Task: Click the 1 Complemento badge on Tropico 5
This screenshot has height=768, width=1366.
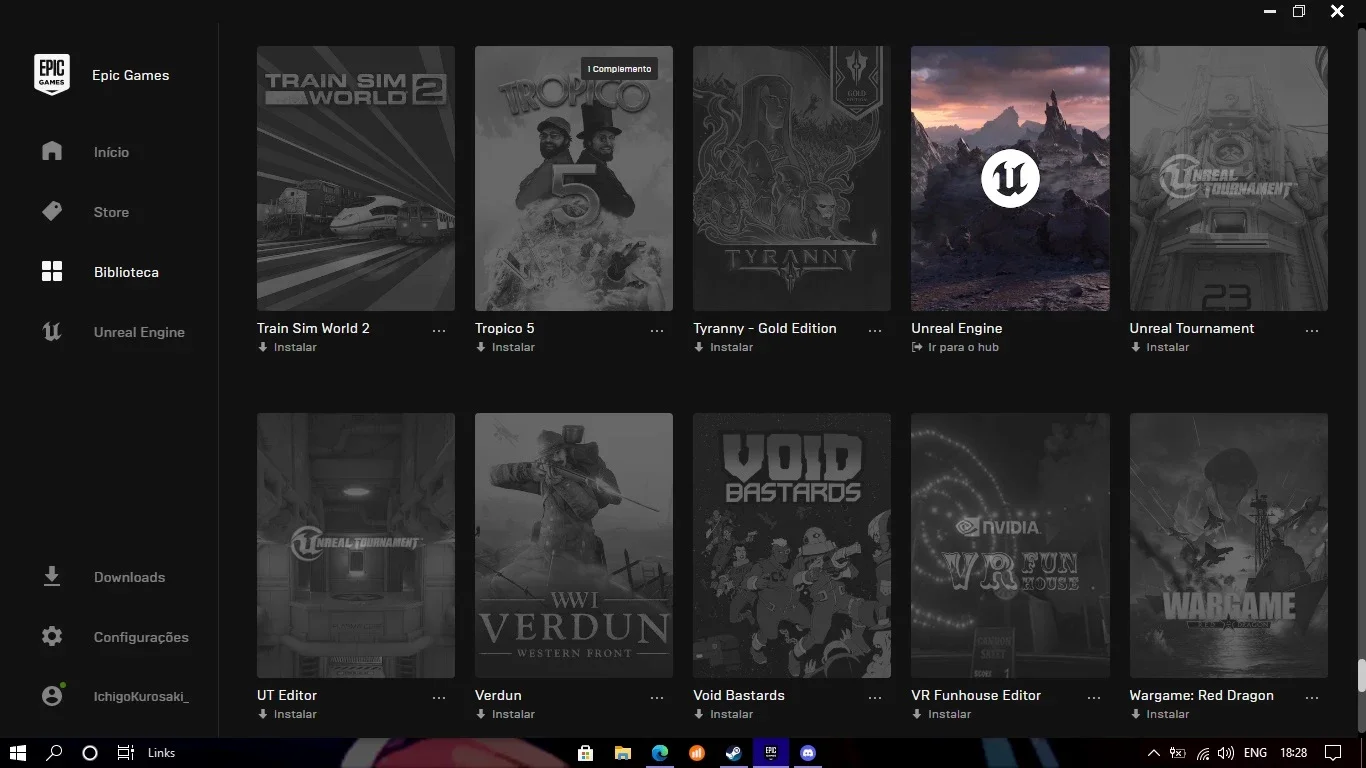Action: pyautogui.click(x=619, y=69)
